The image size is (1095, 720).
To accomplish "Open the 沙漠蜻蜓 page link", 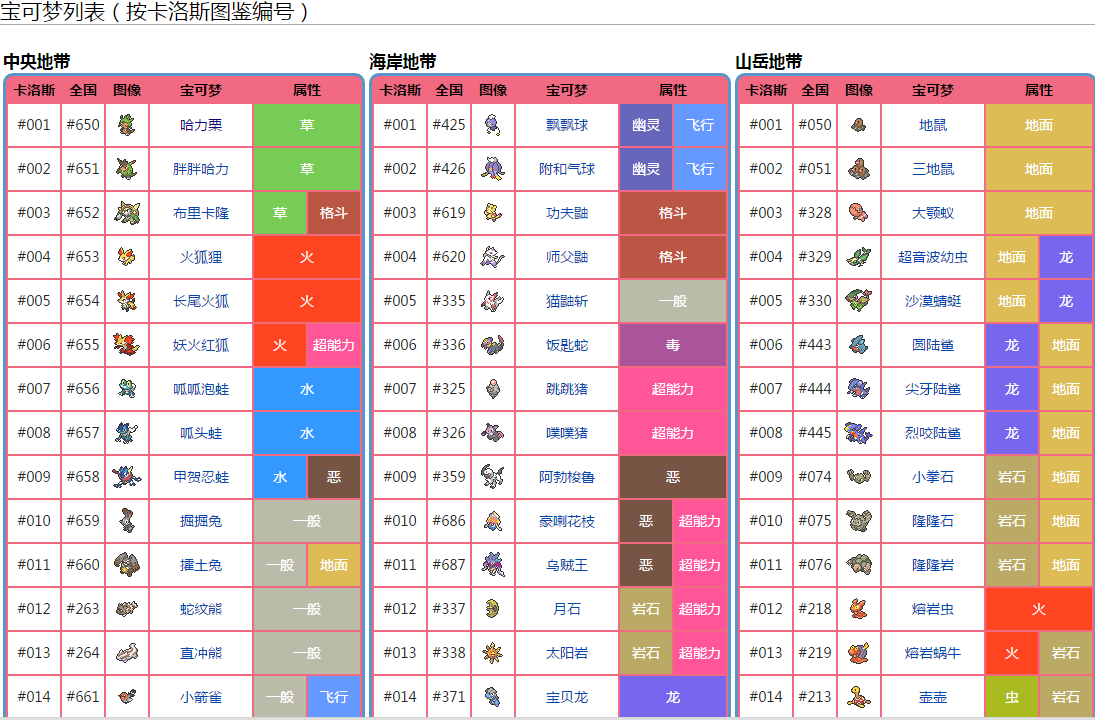I will 932,301.
